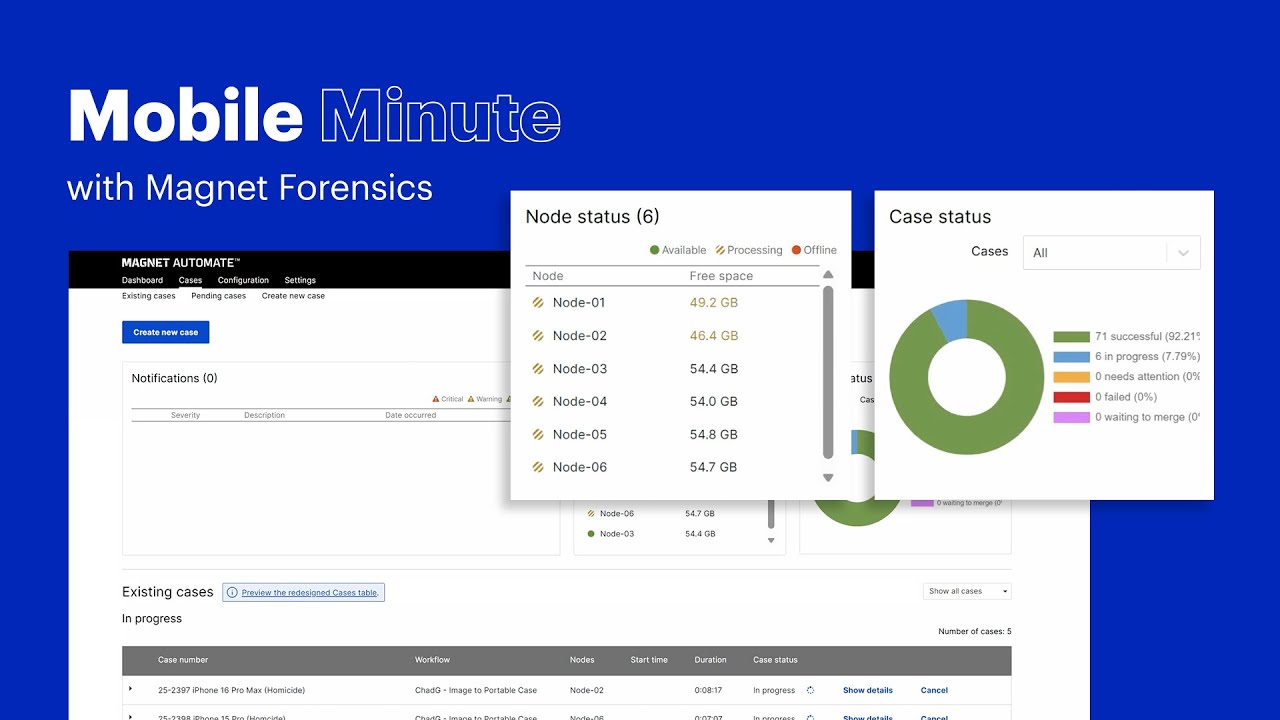Click the blue Create new case button

[x=166, y=332]
